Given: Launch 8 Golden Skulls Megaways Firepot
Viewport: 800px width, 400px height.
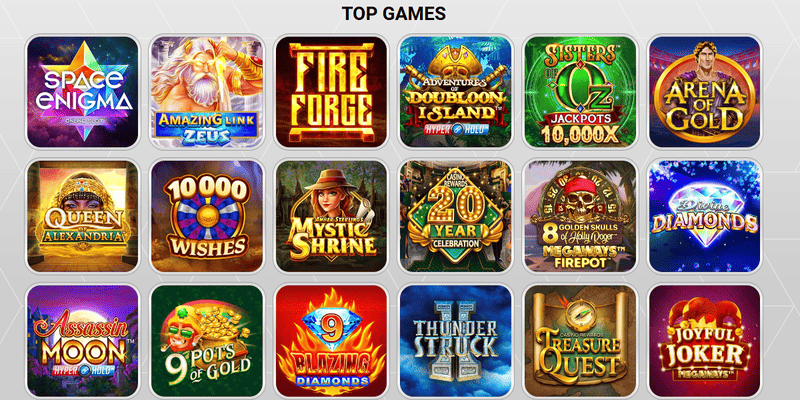Looking at the screenshot, I should 580,216.
